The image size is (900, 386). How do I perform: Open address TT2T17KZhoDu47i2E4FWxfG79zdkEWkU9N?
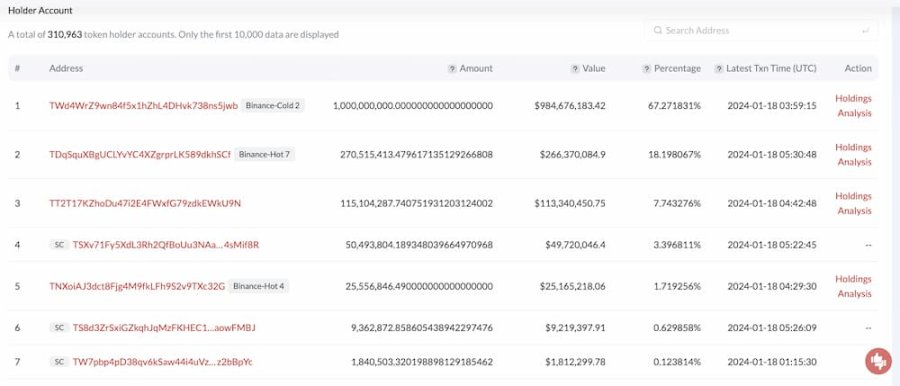pyautogui.click(x=145, y=203)
